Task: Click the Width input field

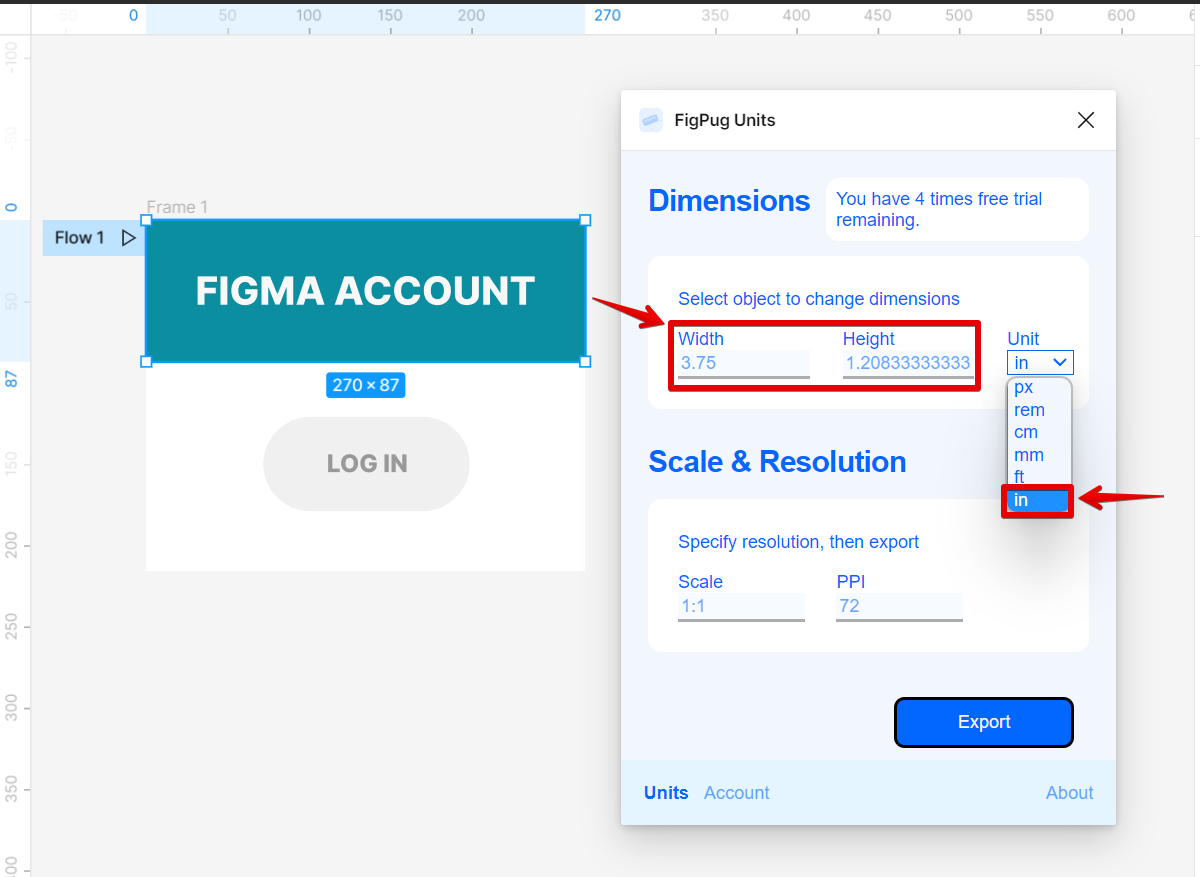Action: [743, 363]
